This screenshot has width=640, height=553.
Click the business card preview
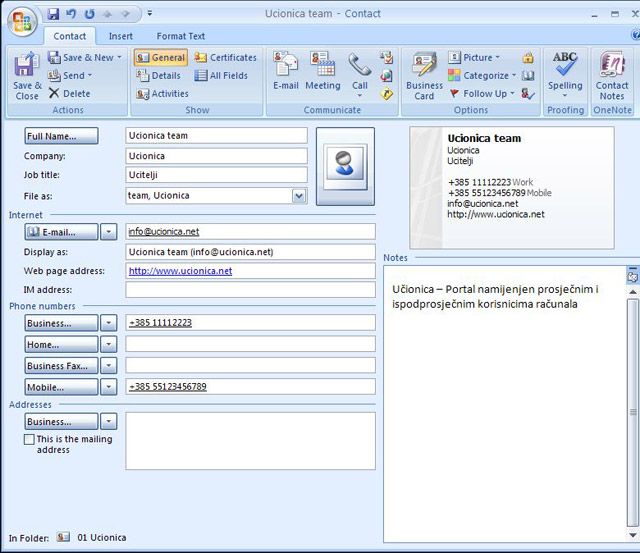pyautogui.click(x=512, y=188)
